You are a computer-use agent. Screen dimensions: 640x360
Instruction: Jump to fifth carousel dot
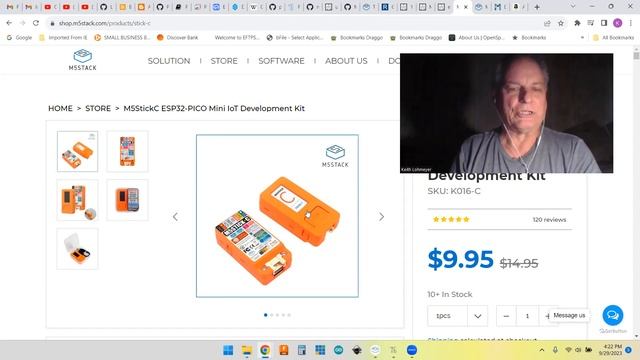pos(289,315)
